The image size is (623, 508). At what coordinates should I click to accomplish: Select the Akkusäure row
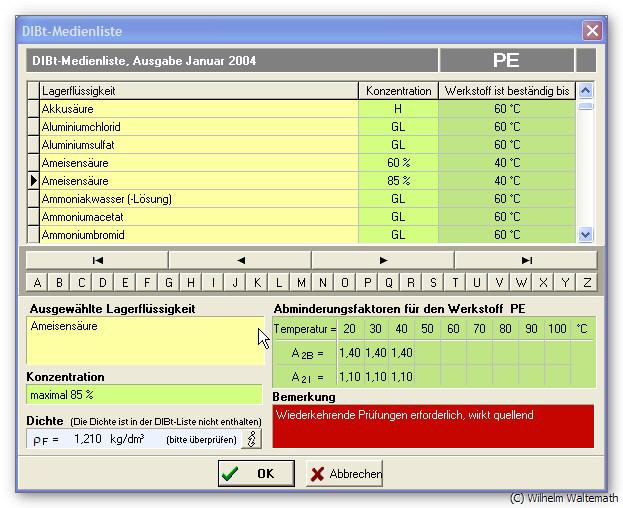click(198, 109)
